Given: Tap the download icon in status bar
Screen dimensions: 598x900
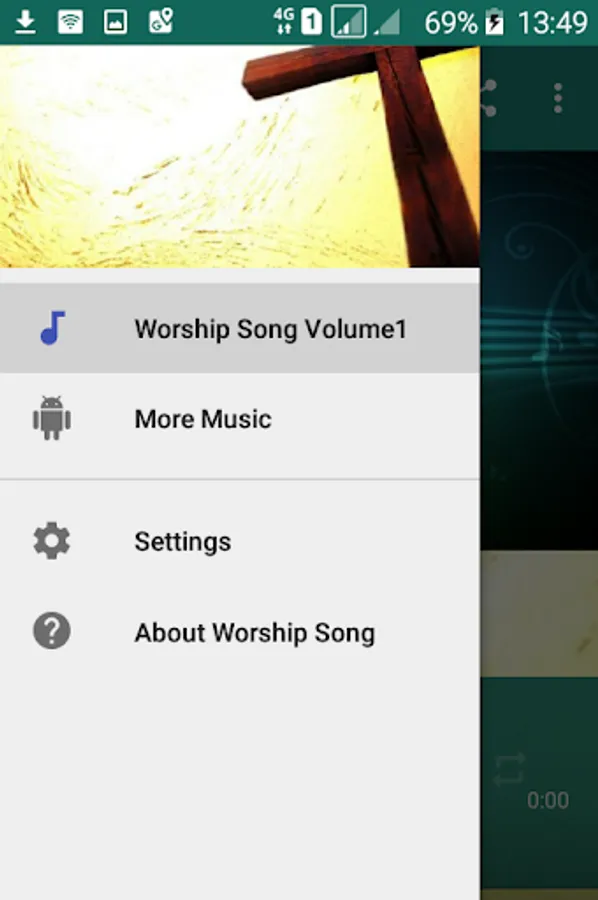Looking at the screenshot, I should point(25,22).
